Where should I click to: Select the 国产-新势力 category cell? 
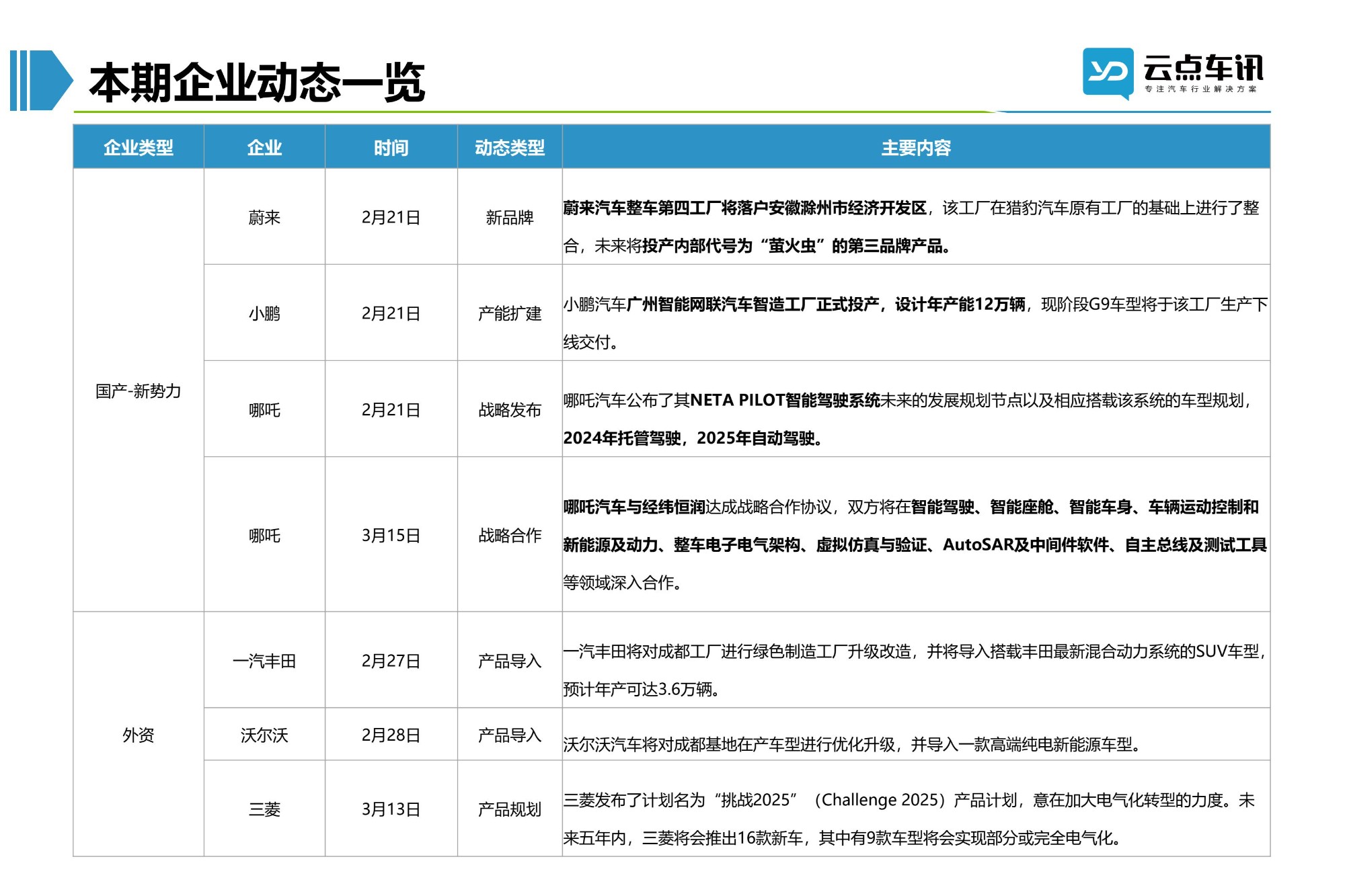coord(139,391)
